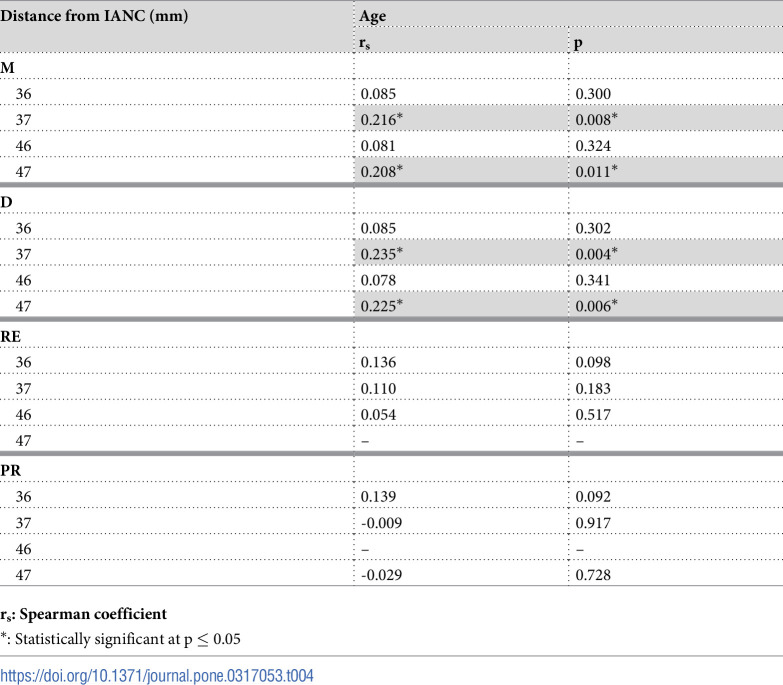Select cell value -0.009 in PR section
The image size is (783, 685).
click(381, 523)
